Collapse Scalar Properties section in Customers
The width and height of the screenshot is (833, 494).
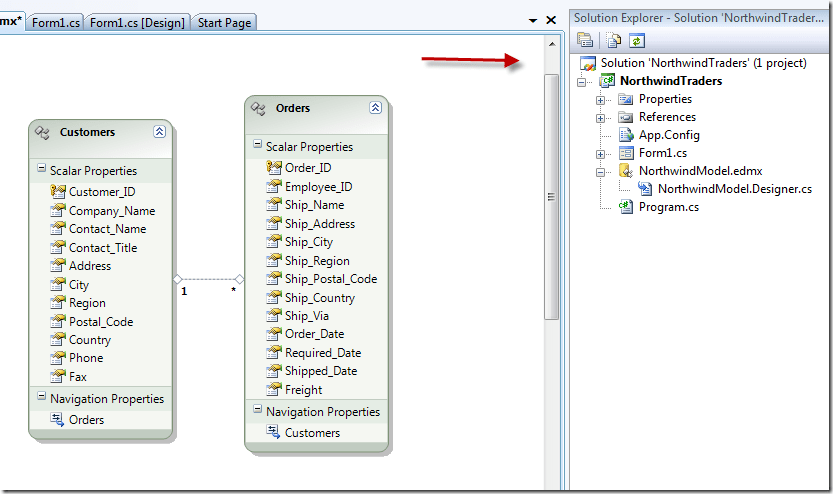(x=41, y=170)
